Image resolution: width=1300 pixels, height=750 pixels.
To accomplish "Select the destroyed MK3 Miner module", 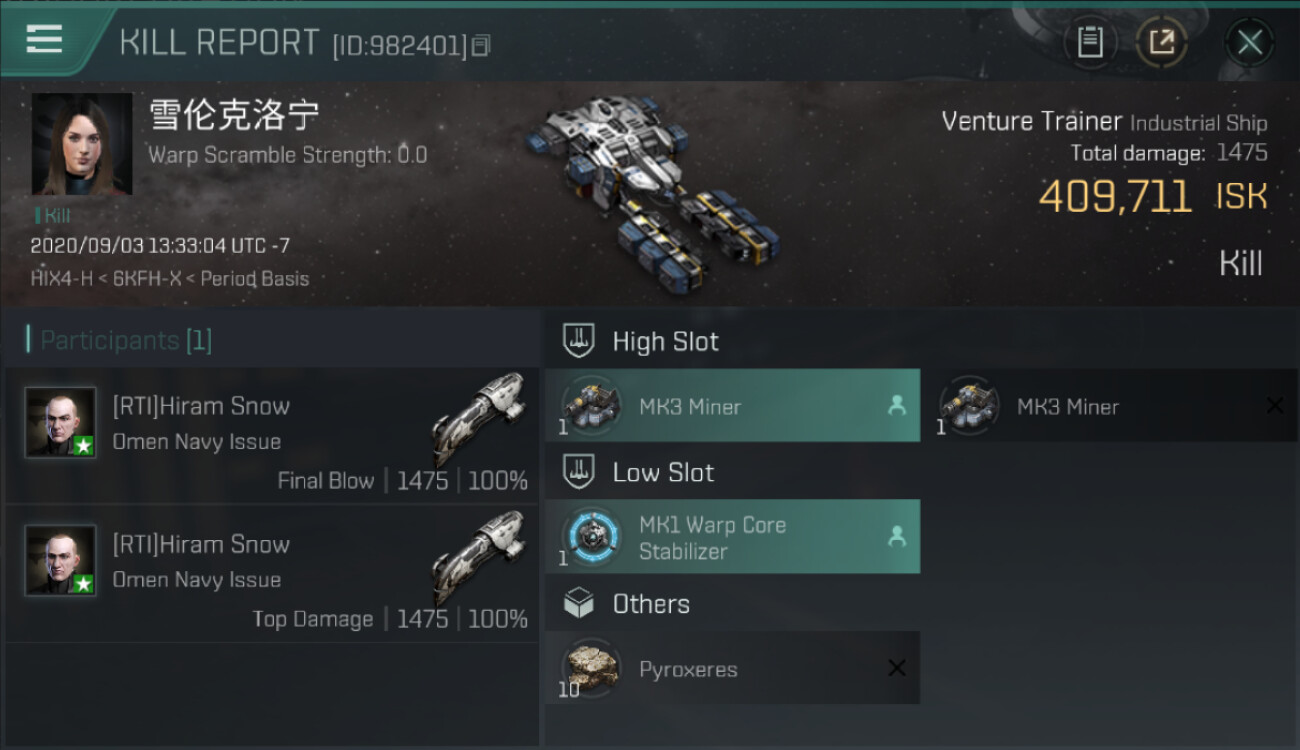I will click(x=1110, y=406).
